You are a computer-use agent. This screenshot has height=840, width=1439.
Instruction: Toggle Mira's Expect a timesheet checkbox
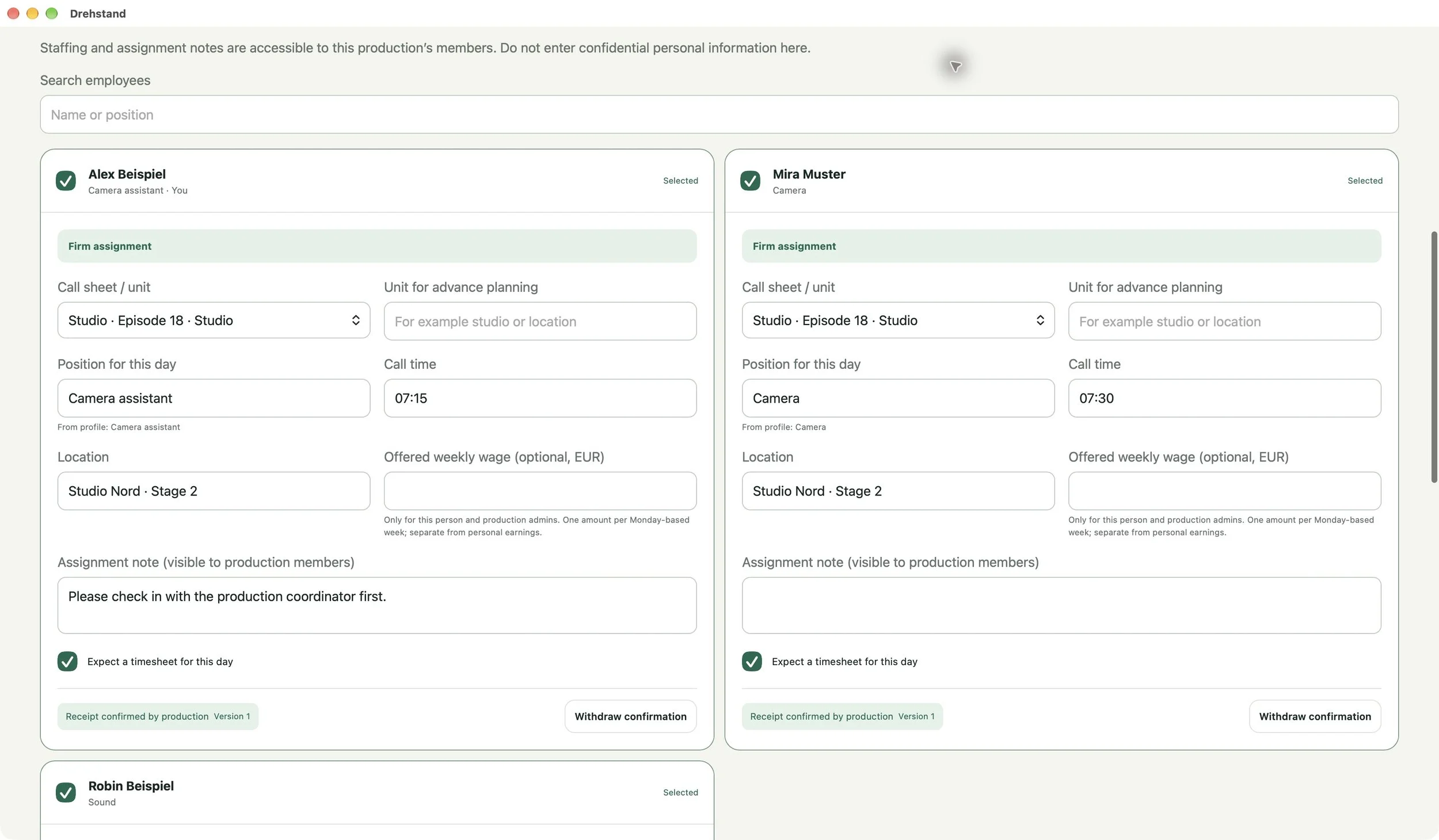[x=752, y=662]
